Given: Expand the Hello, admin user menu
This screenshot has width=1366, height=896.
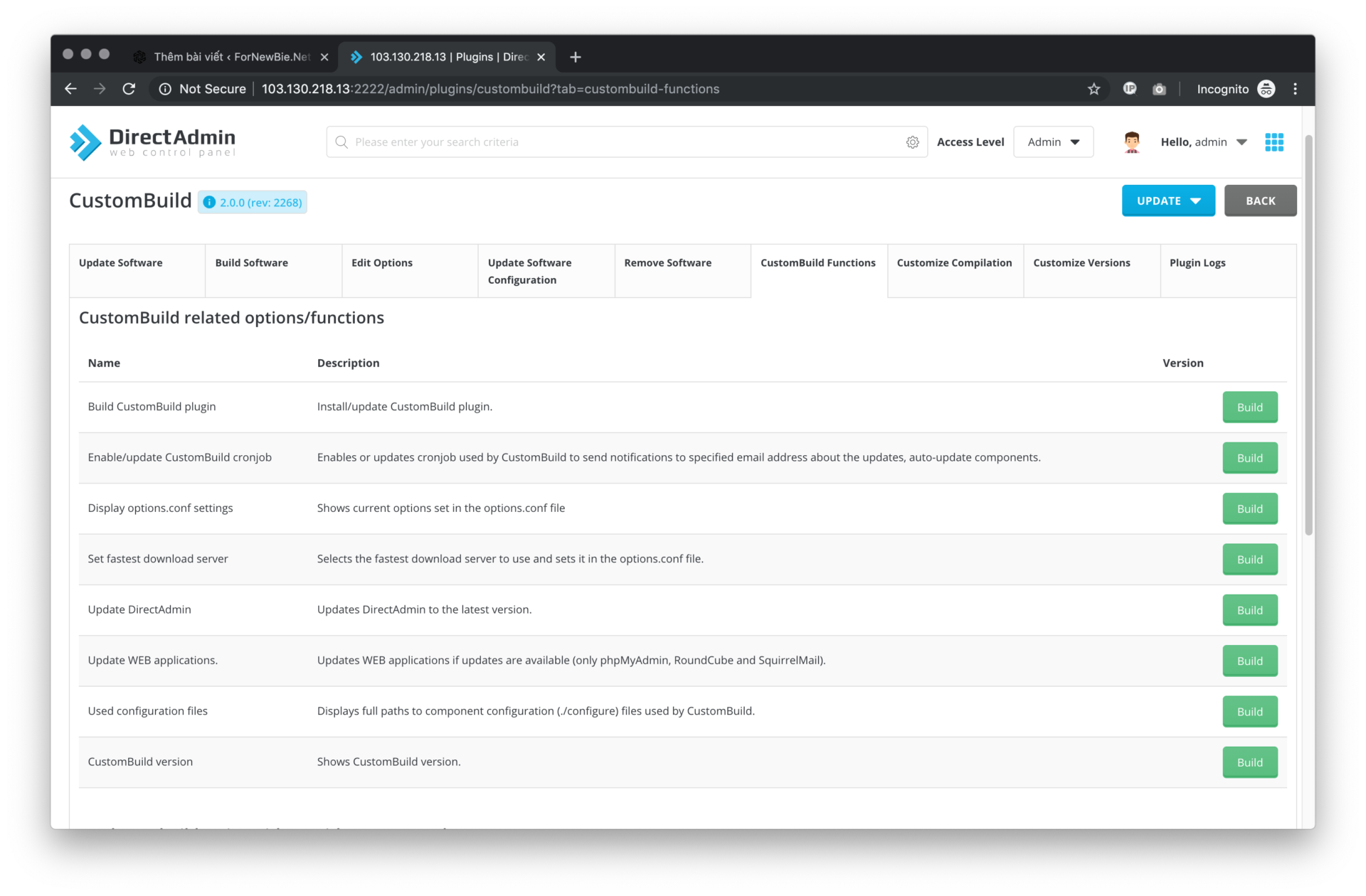Looking at the screenshot, I should [1204, 142].
